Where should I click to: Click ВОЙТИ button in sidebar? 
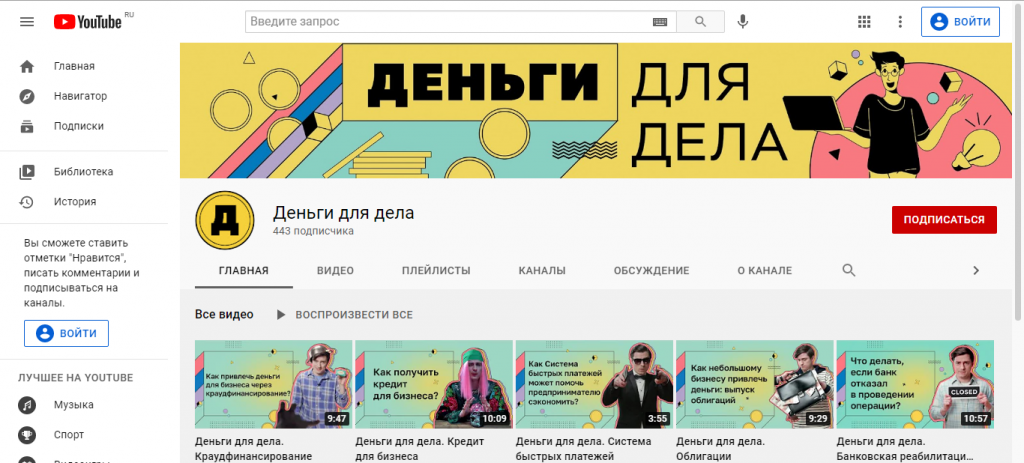[67, 333]
